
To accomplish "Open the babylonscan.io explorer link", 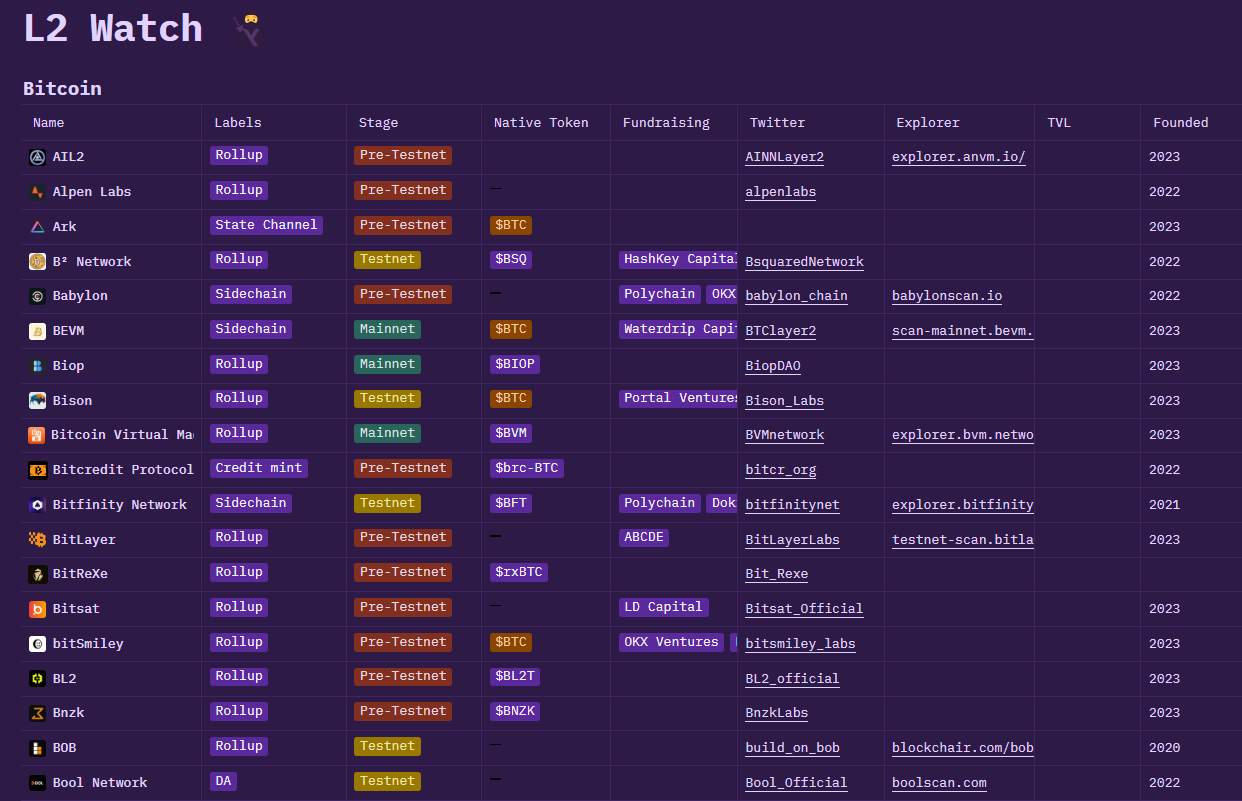I will click(947, 296).
